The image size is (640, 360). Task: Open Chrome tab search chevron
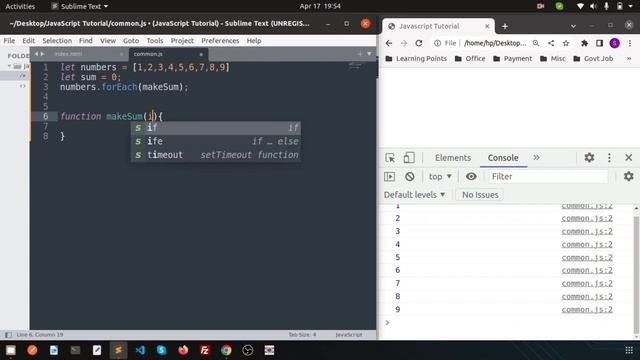coord(573,26)
